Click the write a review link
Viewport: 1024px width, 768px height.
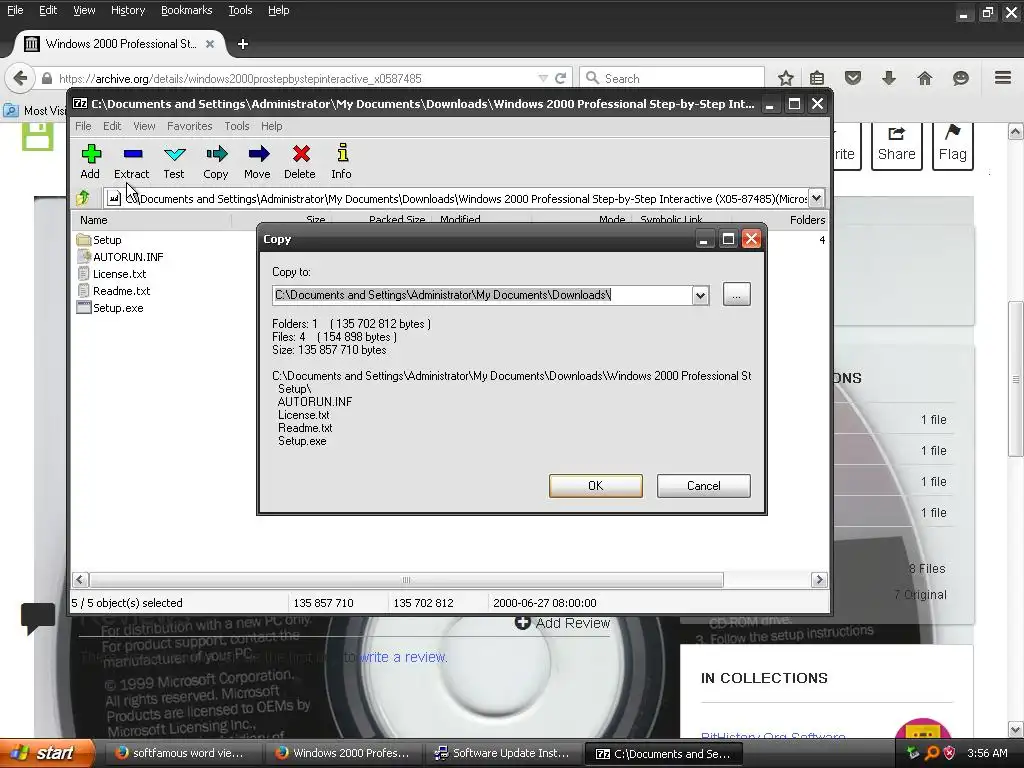coord(403,657)
